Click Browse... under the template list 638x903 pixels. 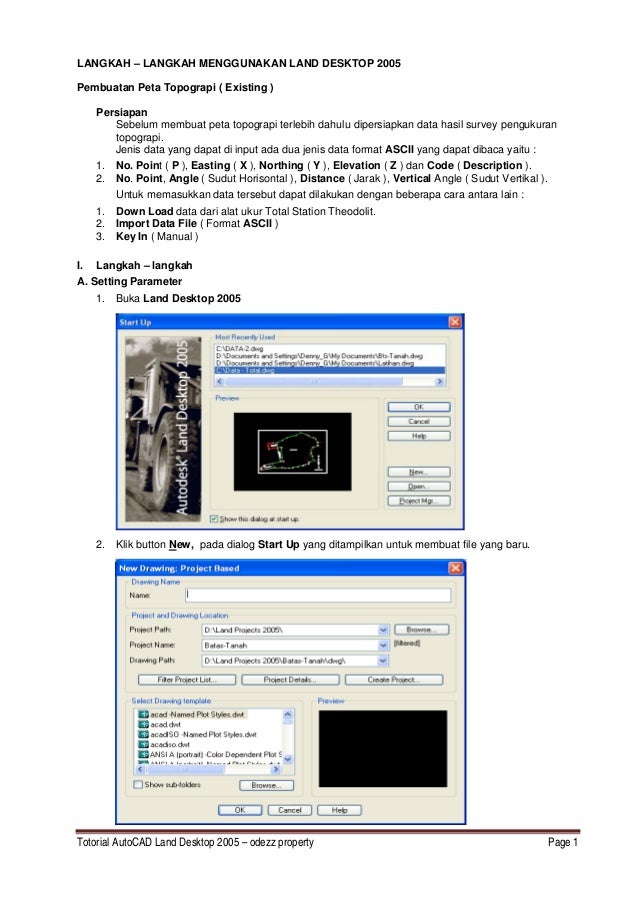point(267,786)
